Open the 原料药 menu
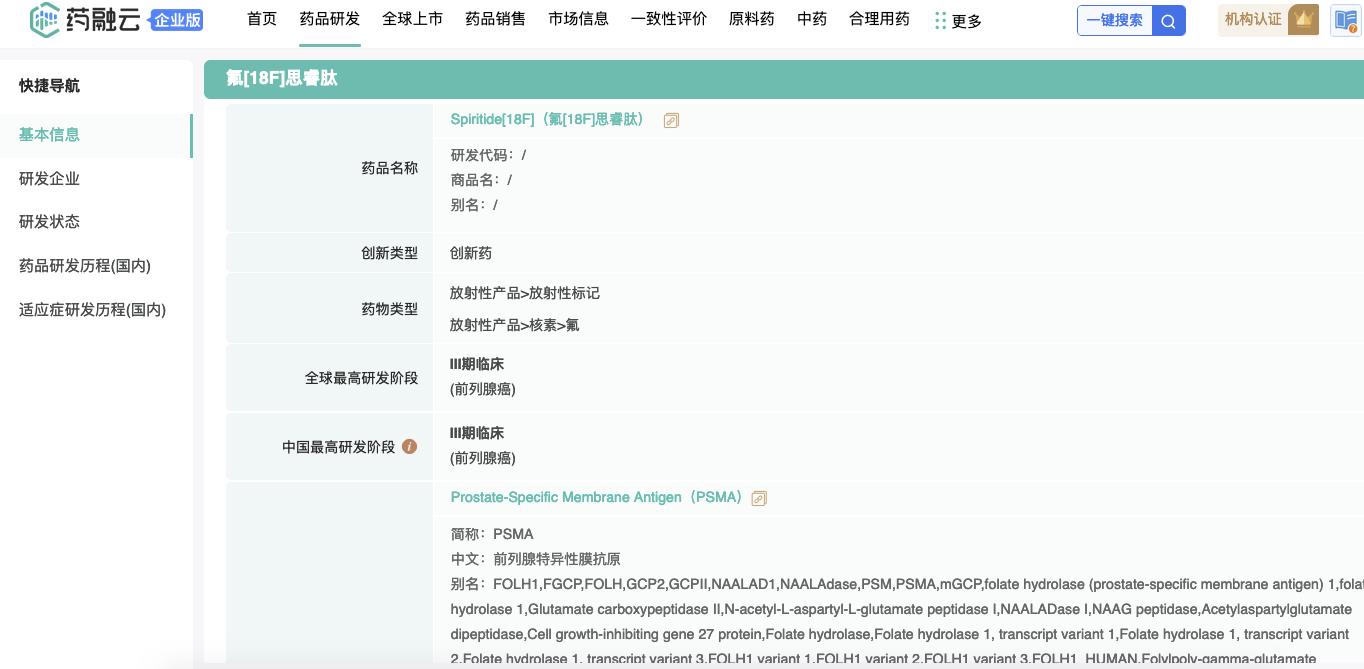This screenshot has width=1364, height=669. pyautogui.click(x=752, y=19)
